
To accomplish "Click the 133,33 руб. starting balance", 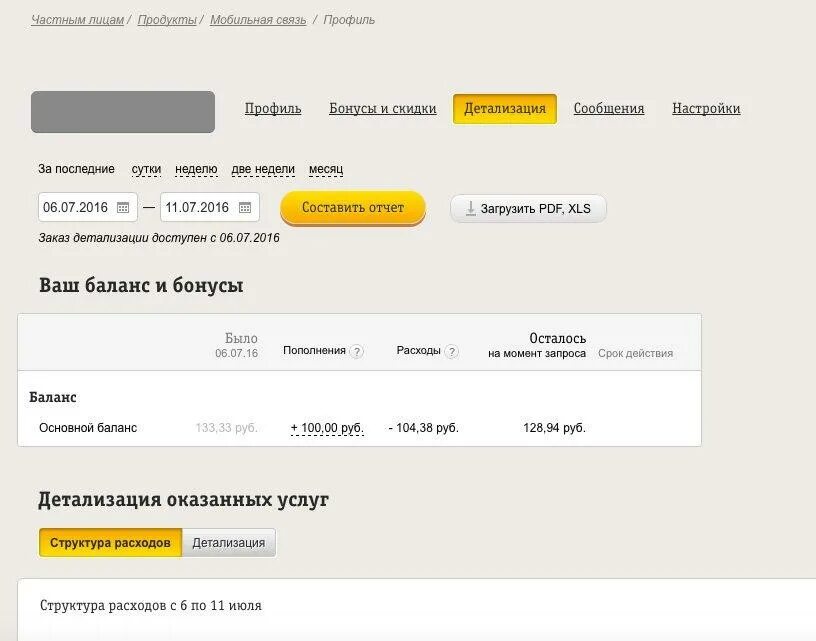I will 226,428.
